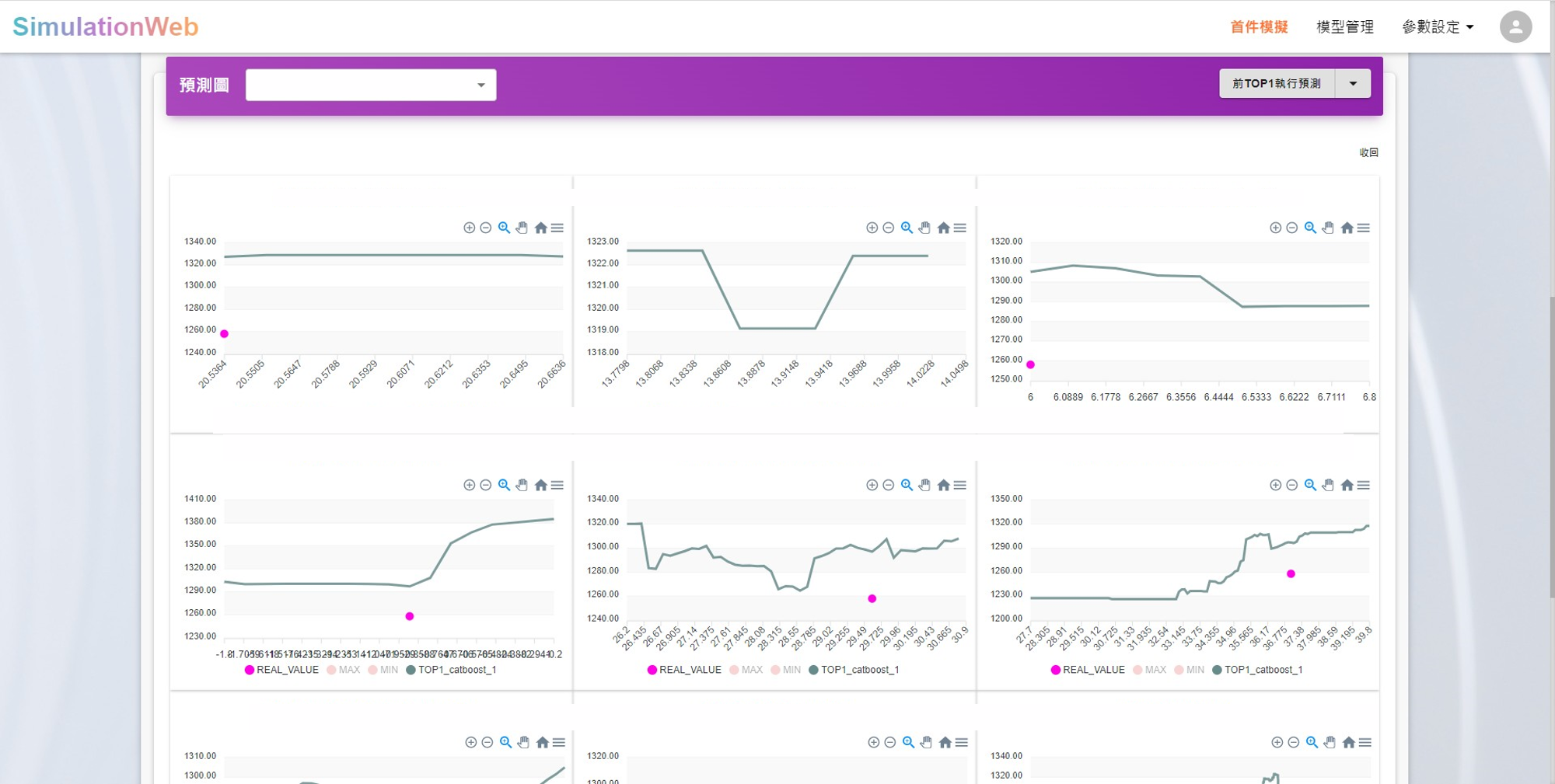The height and width of the screenshot is (784, 1555).
Task: Select magnifier zoom on the 26.2 axis chart
Action: [907, 485]
